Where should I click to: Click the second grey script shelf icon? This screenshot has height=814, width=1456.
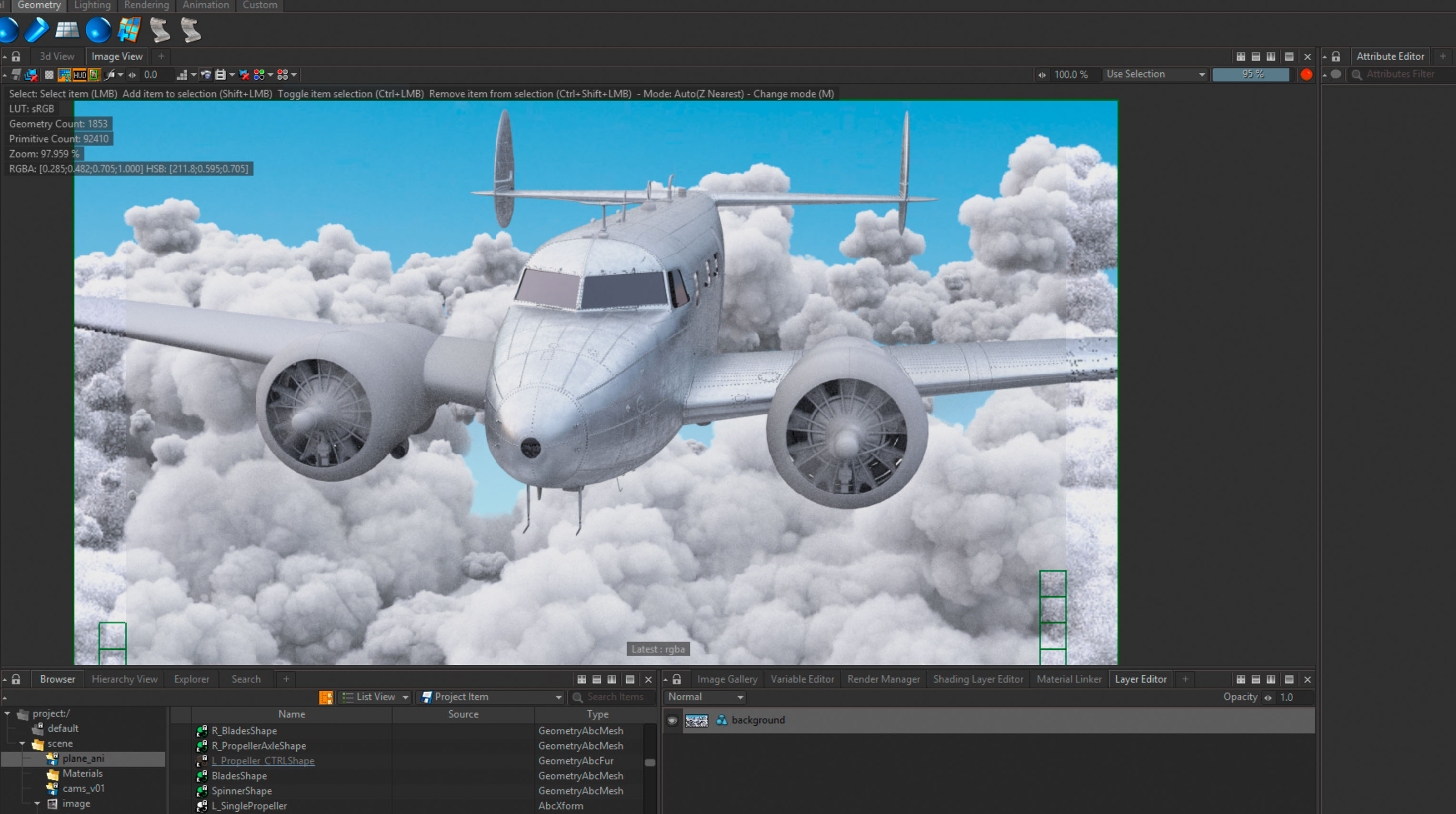[x=191, y=30]
